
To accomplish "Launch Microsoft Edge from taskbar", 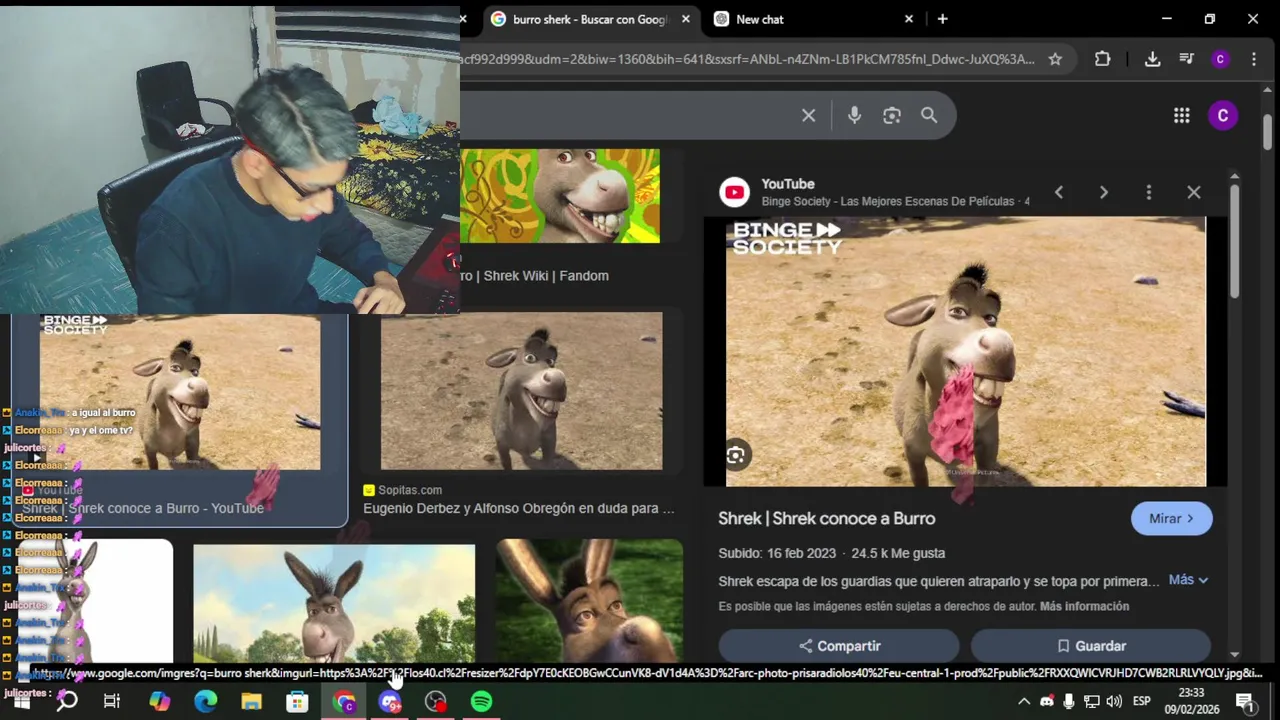I will click(x=206, y=702).
